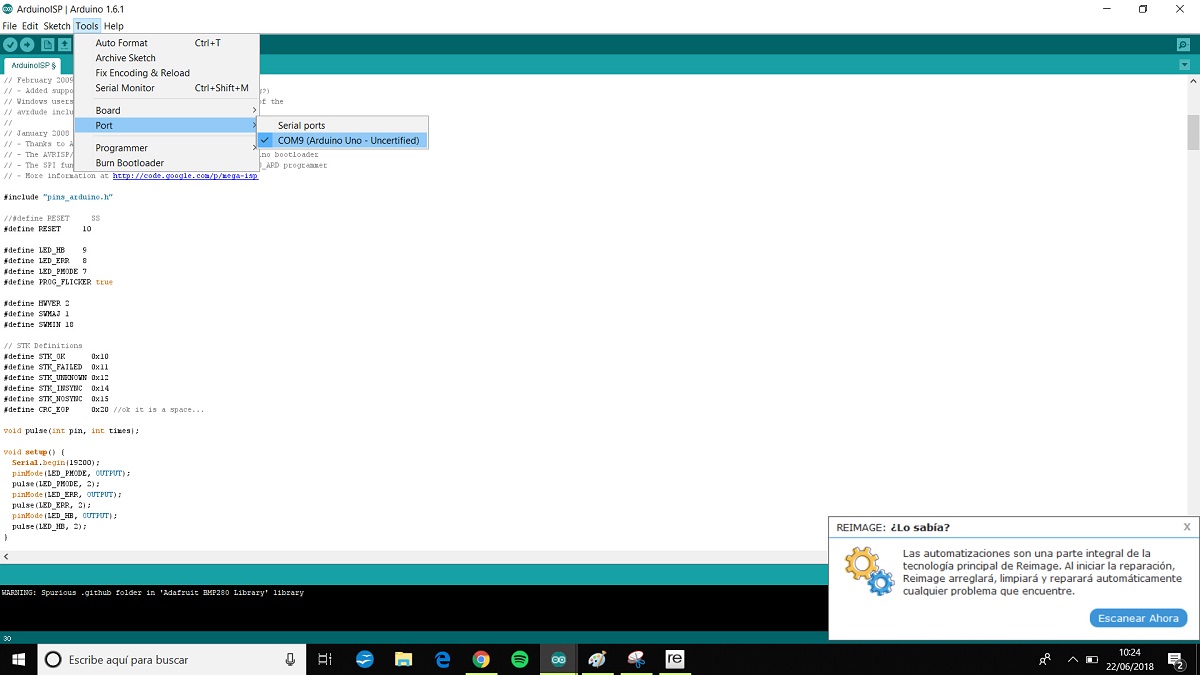
Task: Open the taskbar icon right of Paint
Action: click(636, 659)
